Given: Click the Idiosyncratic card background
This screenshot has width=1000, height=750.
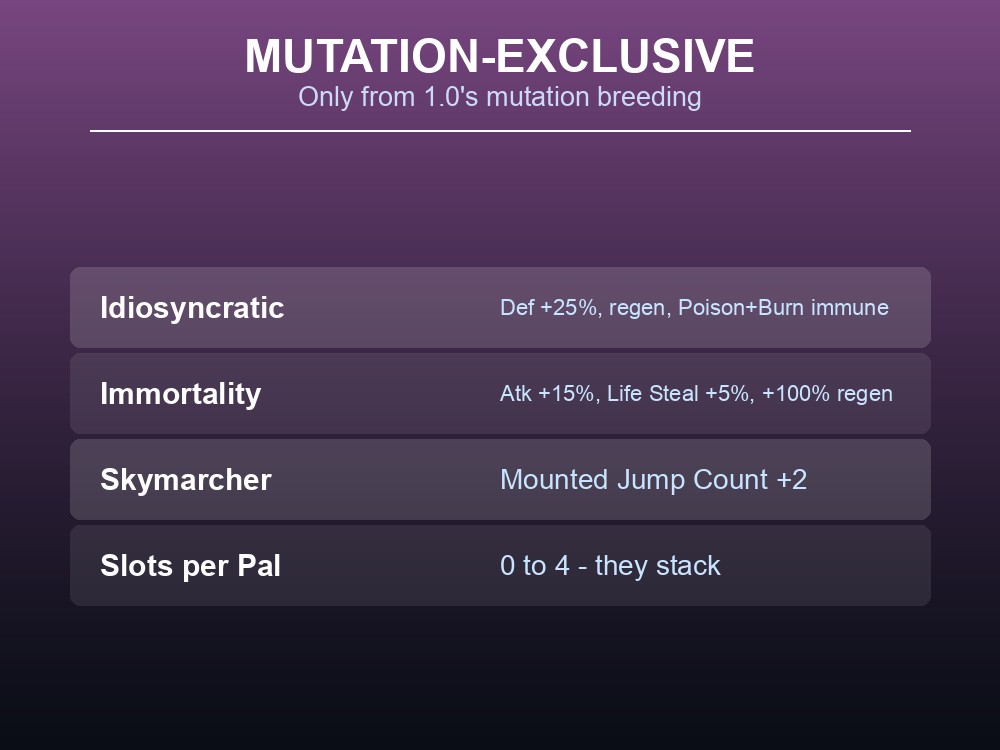Looking at the screenshot, I should click(x=500, y=307).
